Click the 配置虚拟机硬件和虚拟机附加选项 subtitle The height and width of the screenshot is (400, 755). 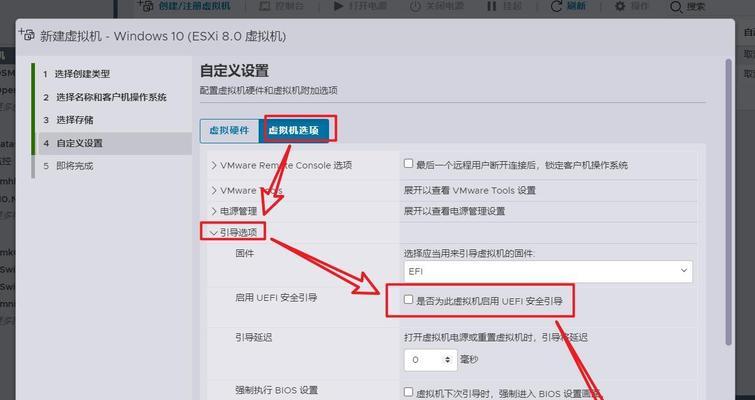coord(268,90)
